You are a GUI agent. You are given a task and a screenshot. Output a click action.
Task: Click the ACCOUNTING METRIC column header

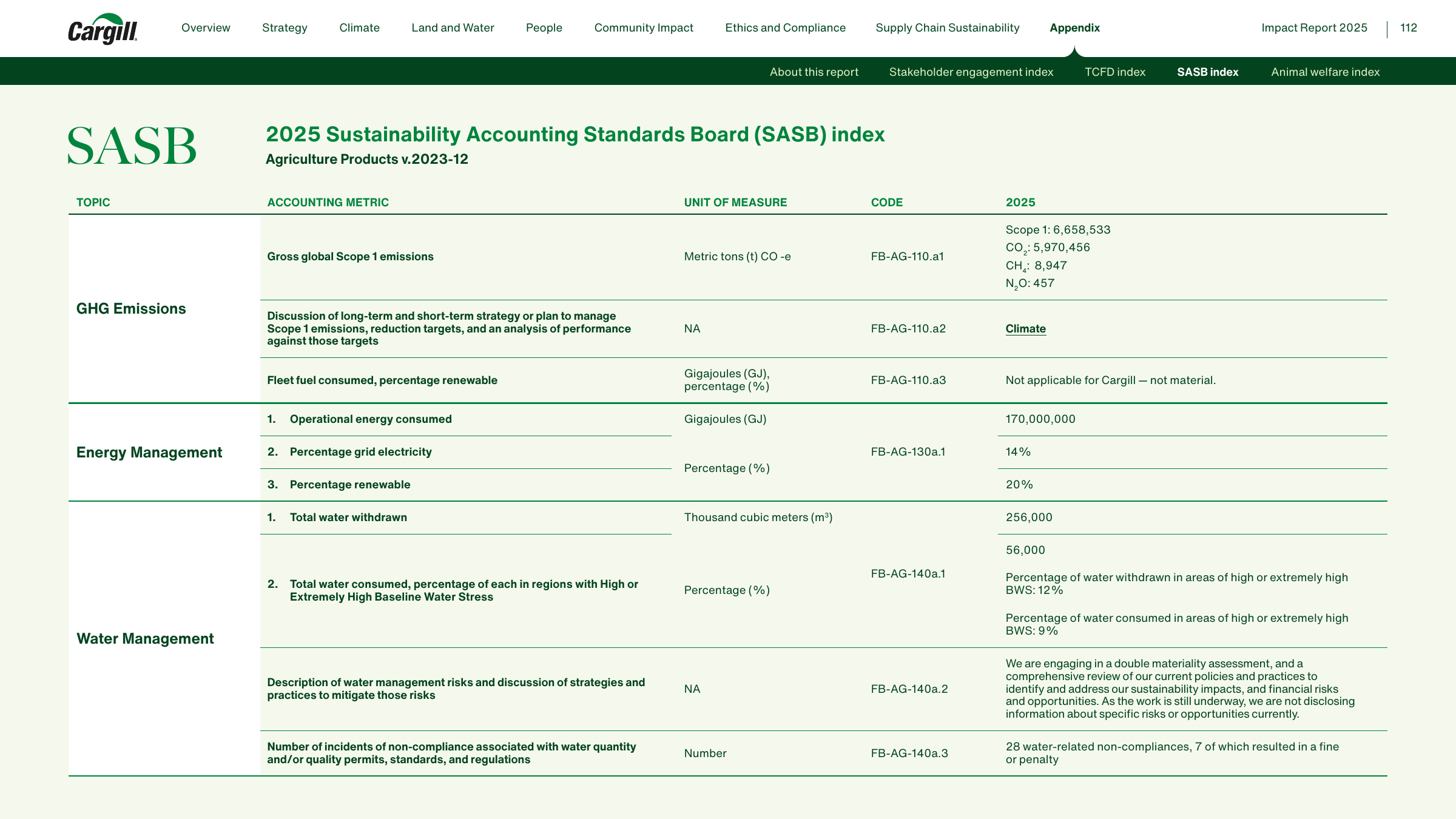[x=328, y=203]
